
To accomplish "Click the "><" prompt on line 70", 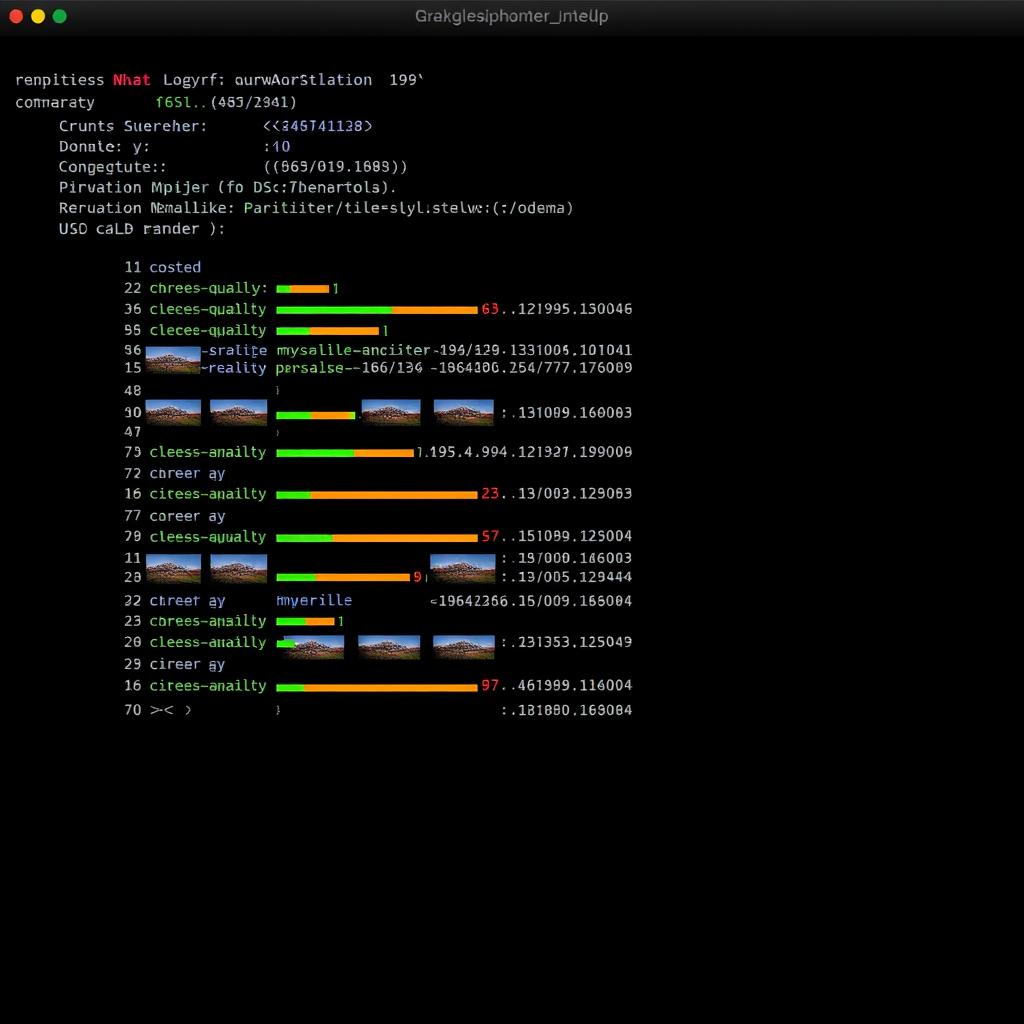I will [162, 710].
